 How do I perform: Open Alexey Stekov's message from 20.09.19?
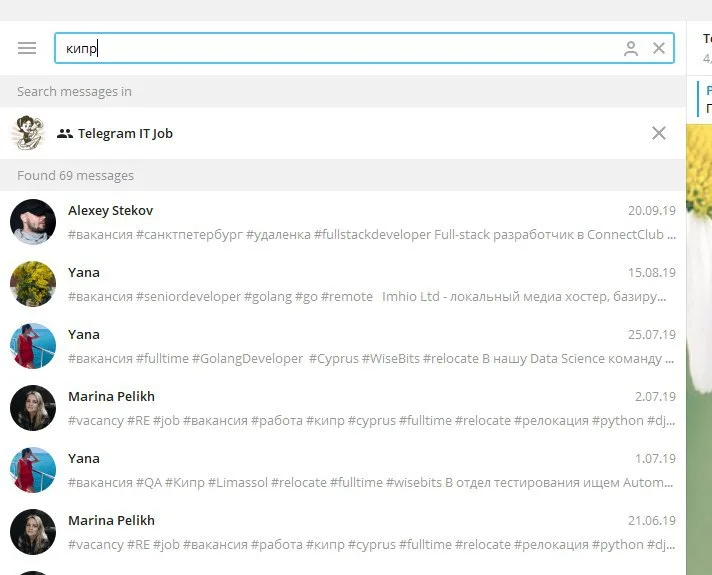tap(370, 222)
